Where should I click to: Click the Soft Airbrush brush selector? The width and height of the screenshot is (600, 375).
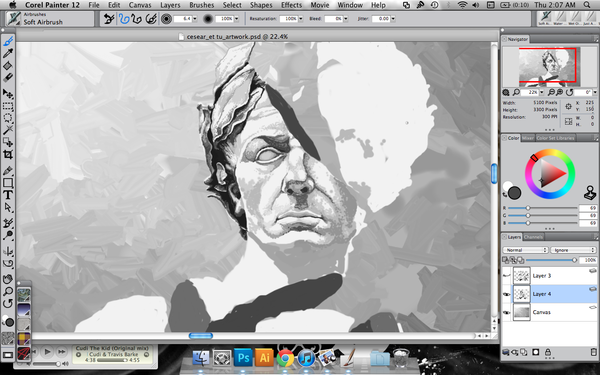tap(50, 19)
